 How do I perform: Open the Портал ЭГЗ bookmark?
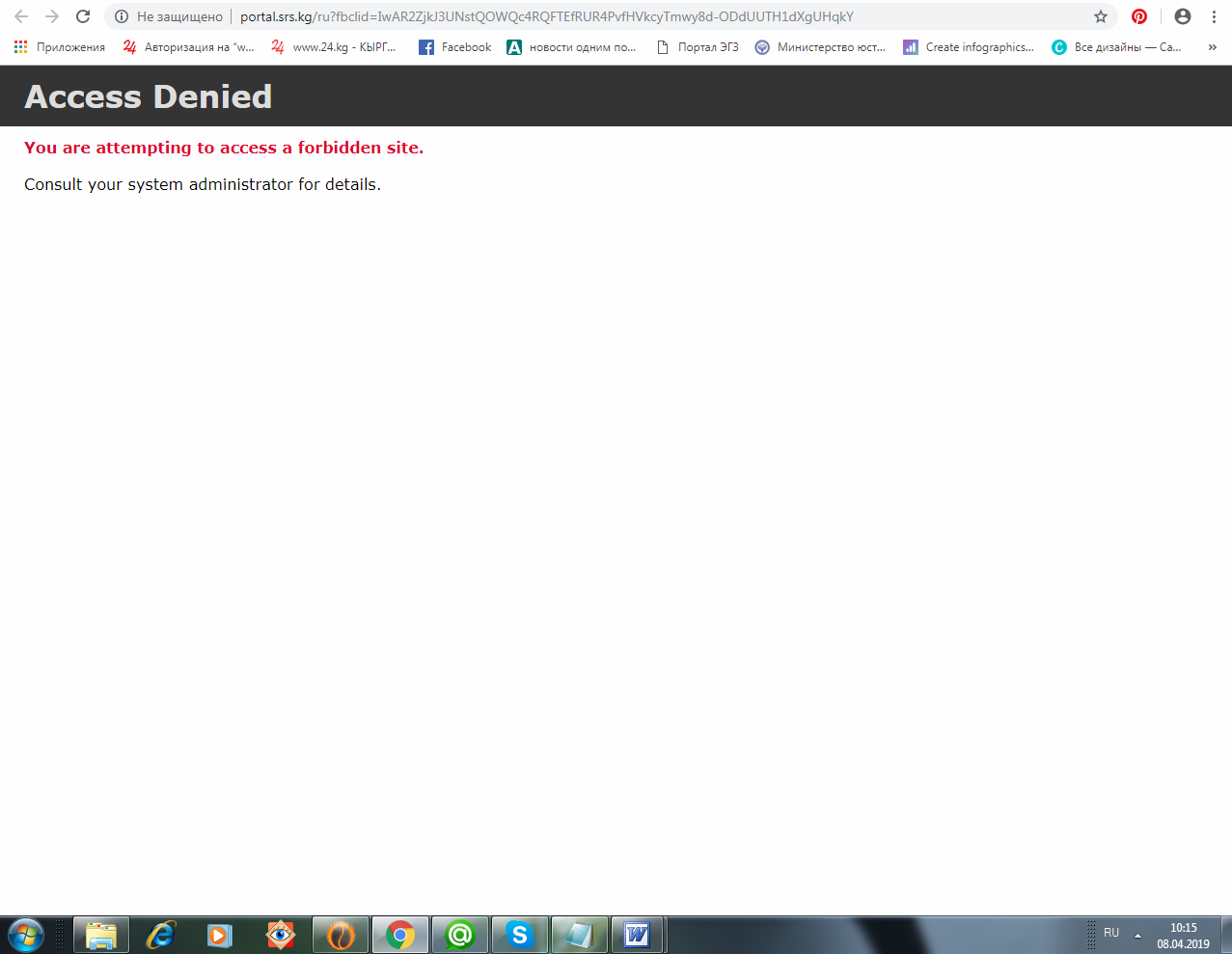(x=698, y=47)
